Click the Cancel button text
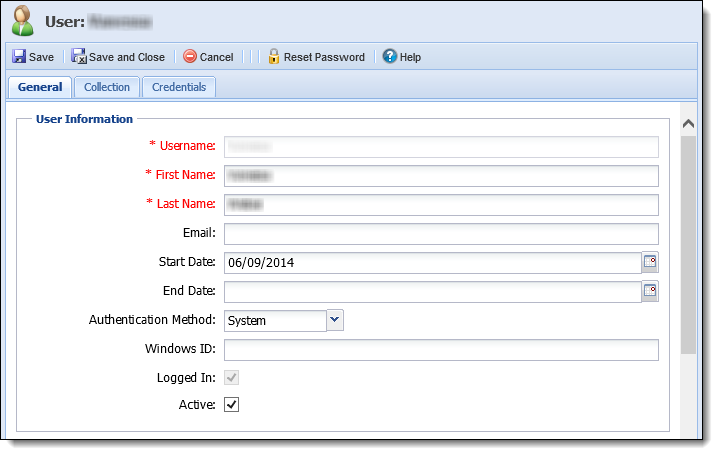718x455 pixels. [217, 57]
